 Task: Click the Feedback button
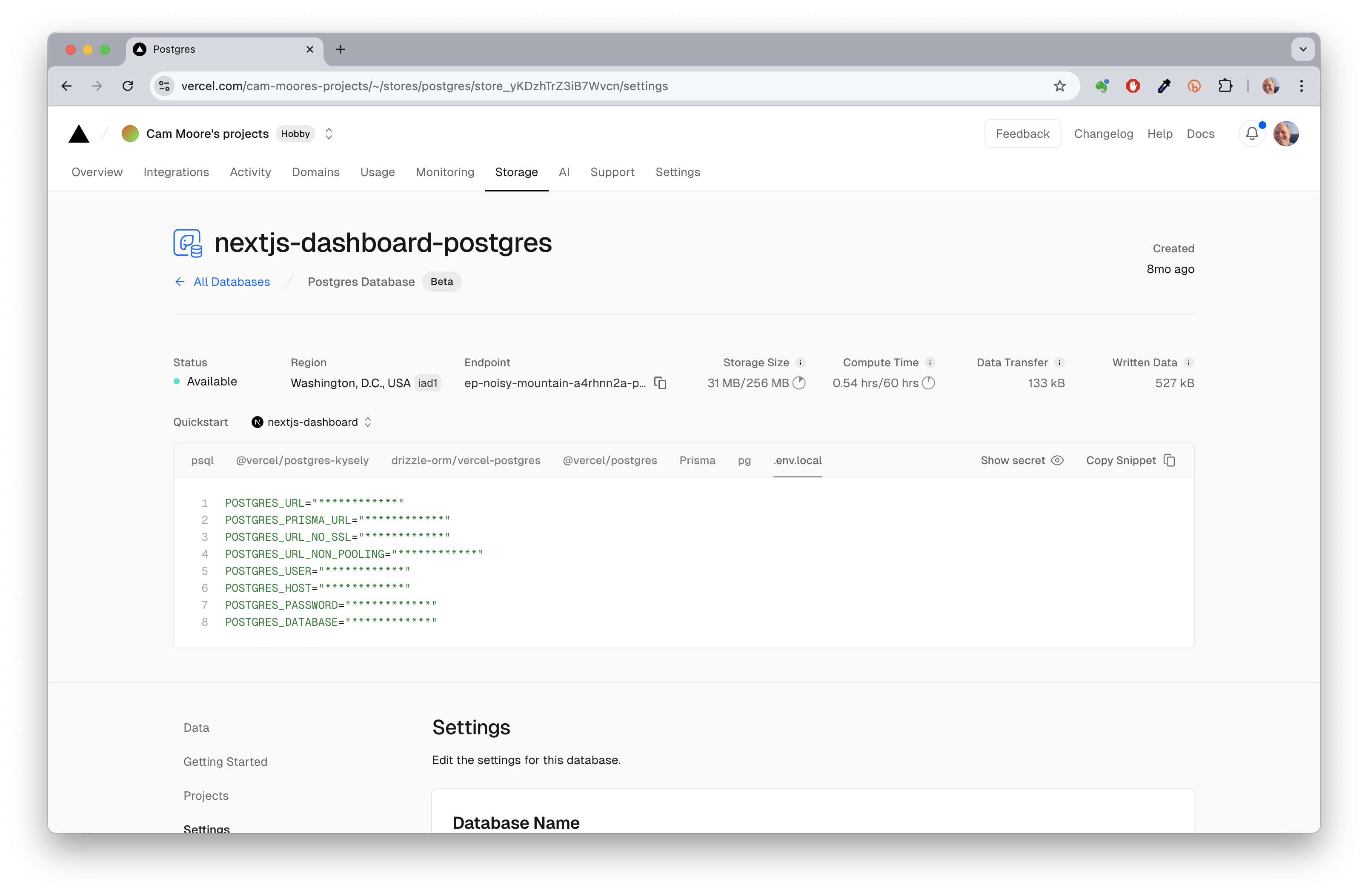pyautogui.click(x=1022, y=134)
